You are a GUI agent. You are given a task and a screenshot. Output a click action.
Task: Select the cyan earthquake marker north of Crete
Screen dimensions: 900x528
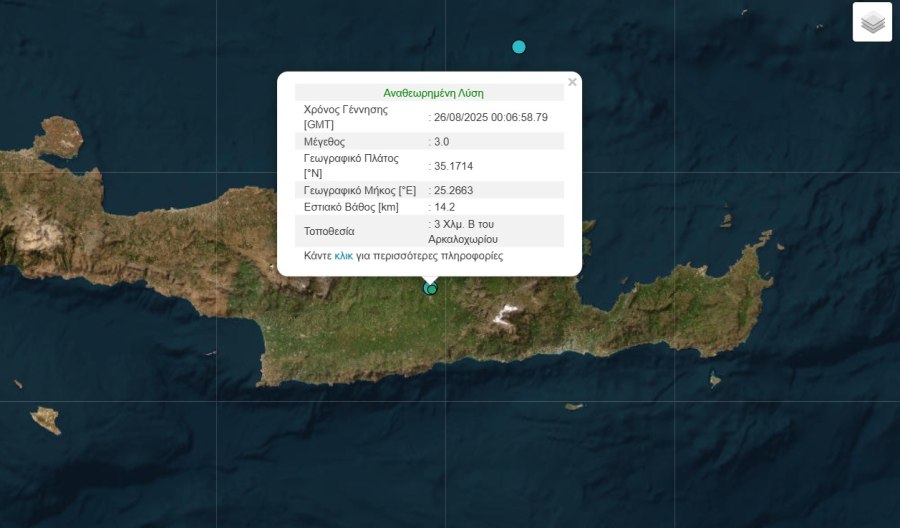click(x=519, y=47)
